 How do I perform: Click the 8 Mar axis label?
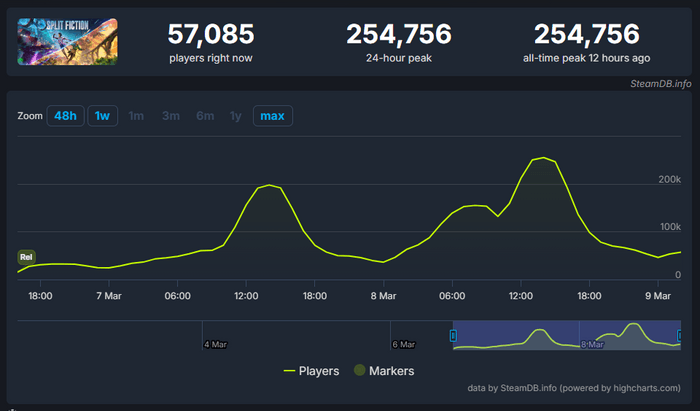coord(383,296)
